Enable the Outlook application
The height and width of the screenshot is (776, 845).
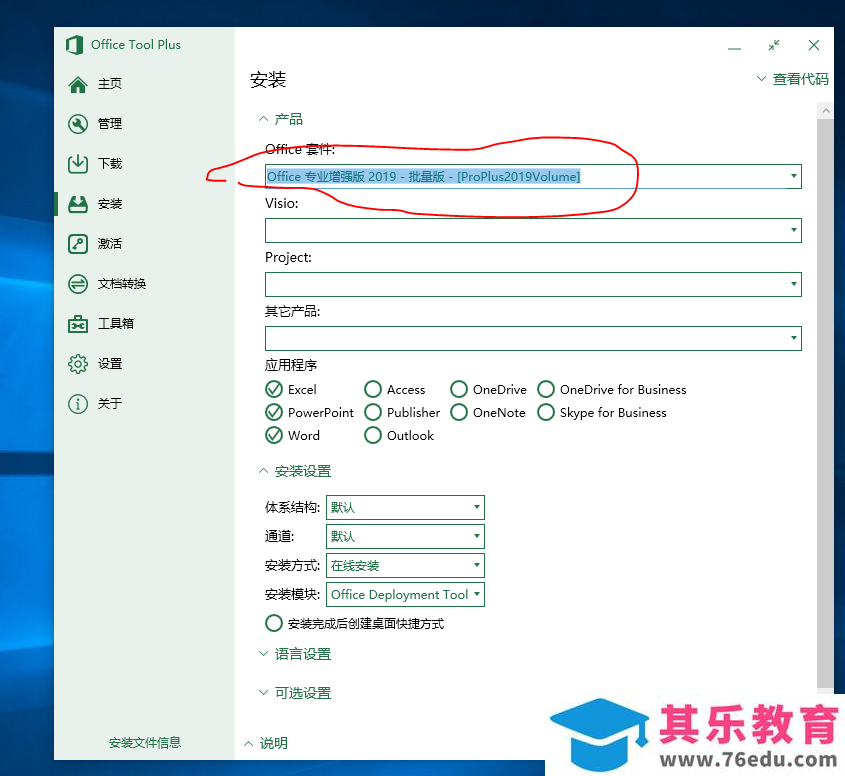point(373,435)
